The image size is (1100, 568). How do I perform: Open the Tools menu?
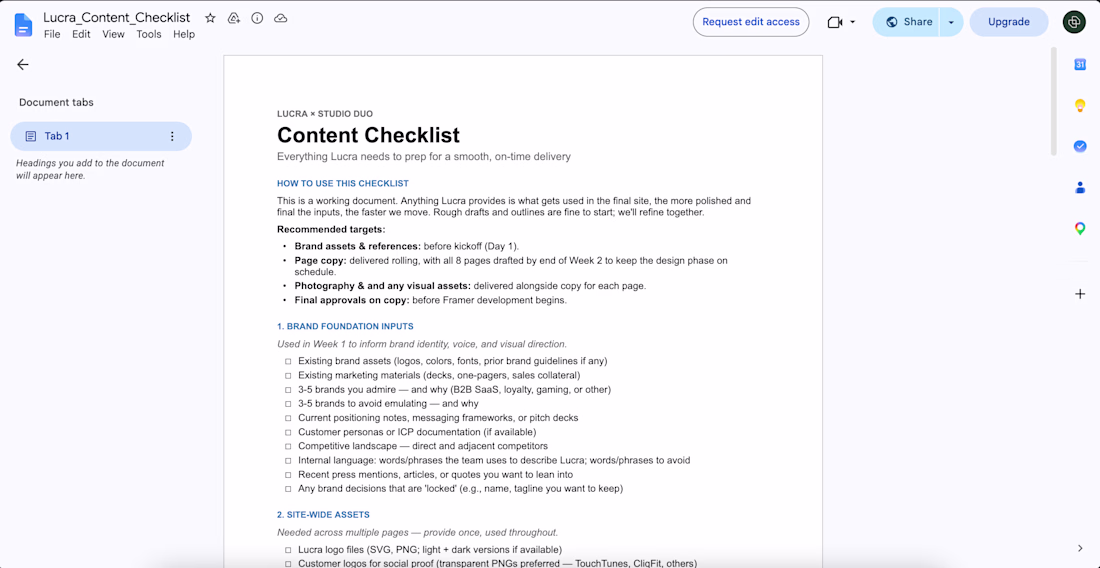(x=149, y=34)
